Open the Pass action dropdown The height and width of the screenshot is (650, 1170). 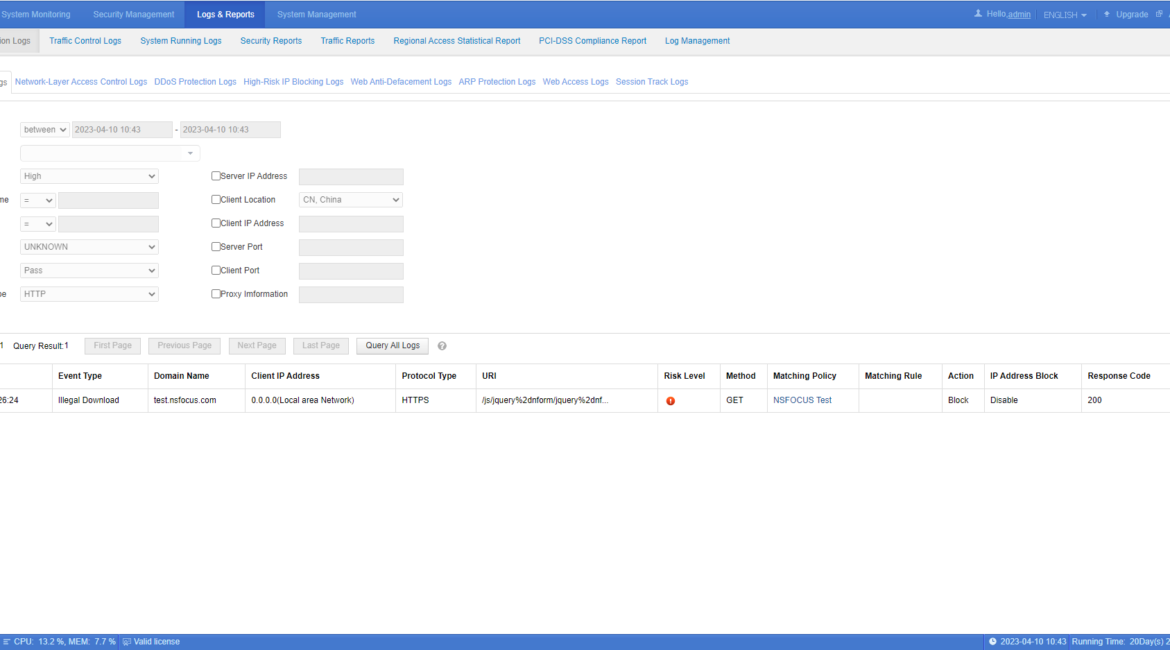pos(88,270)
